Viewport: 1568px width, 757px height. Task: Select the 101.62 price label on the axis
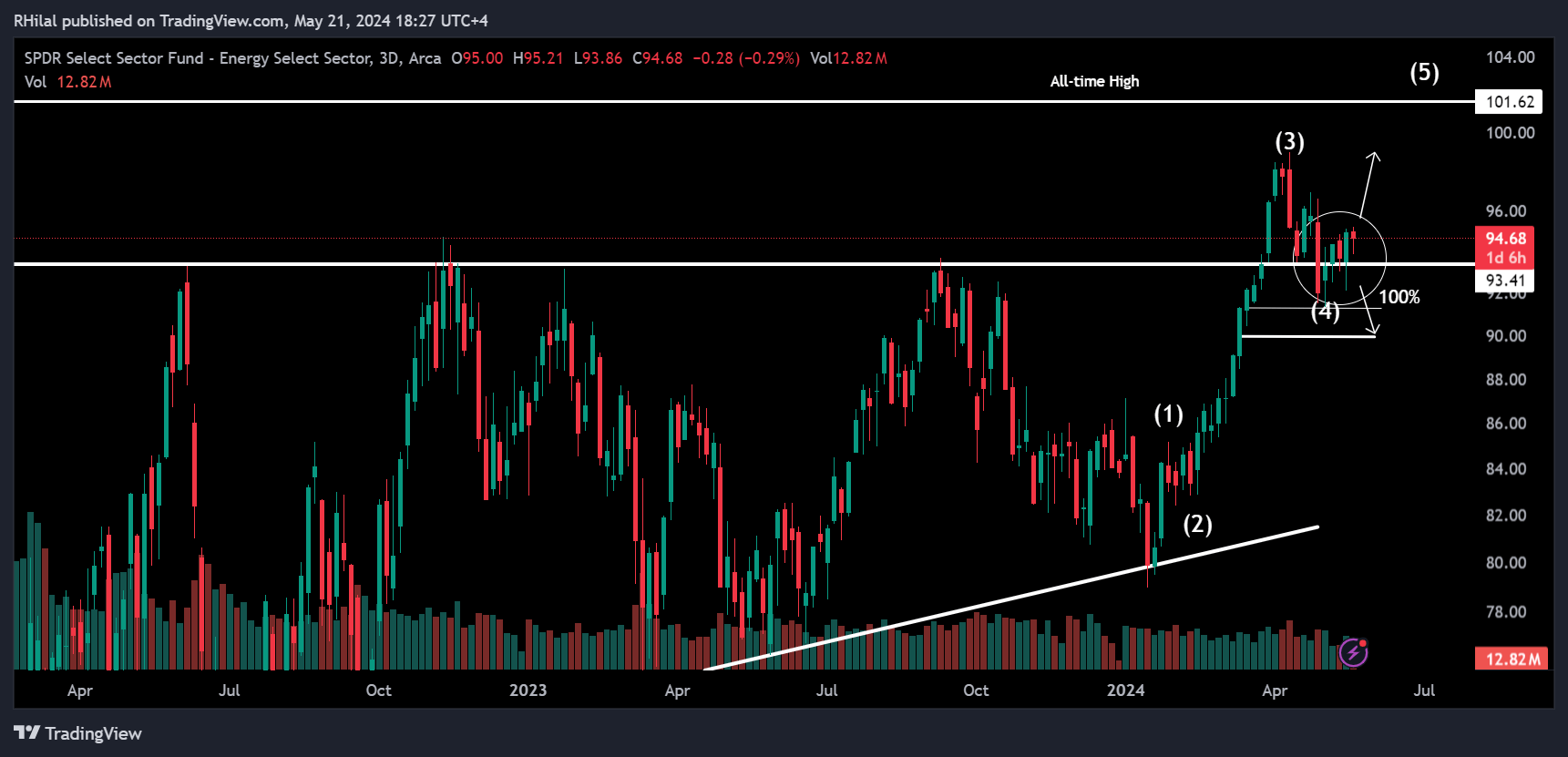[1509, 102]
